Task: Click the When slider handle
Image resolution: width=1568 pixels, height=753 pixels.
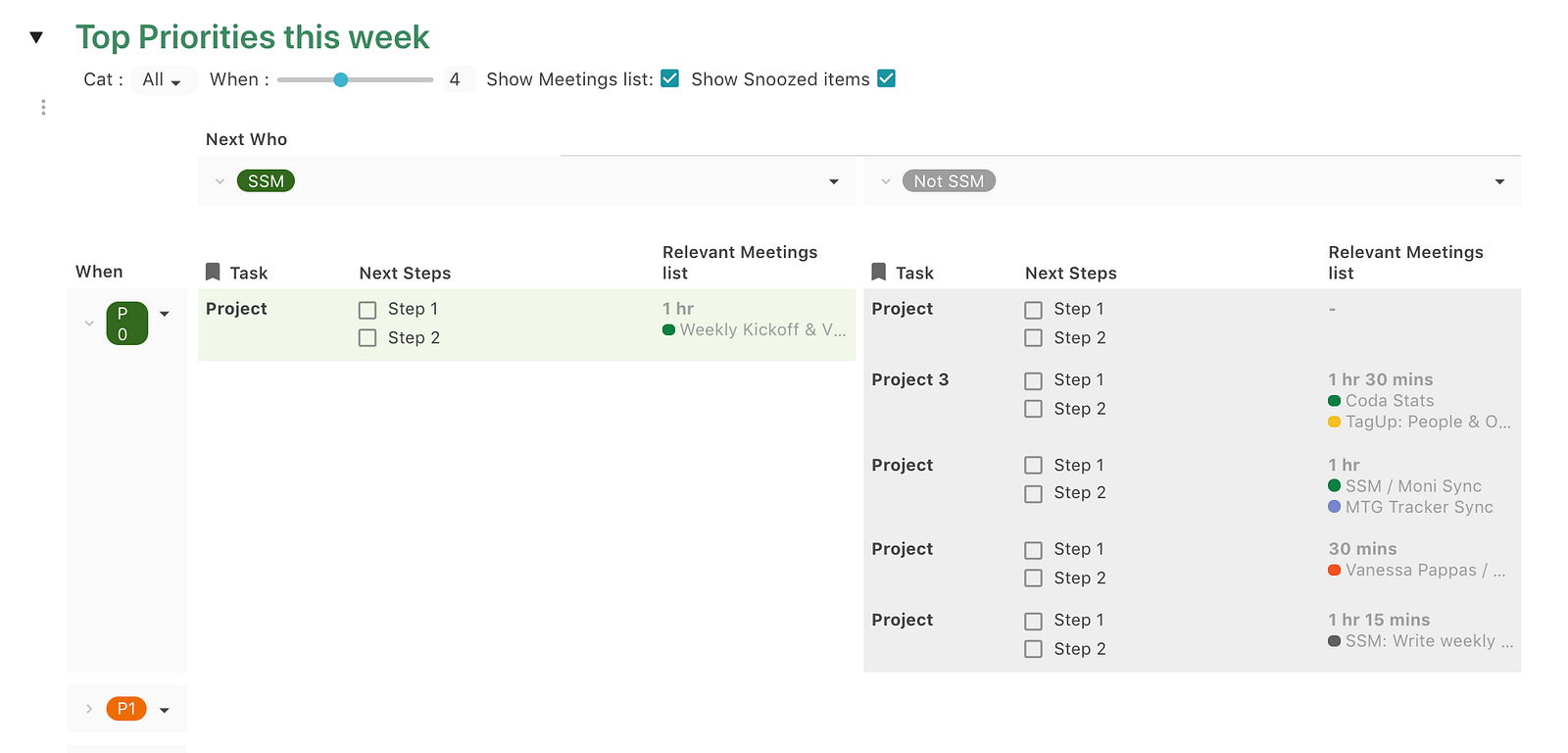Action: tap(340, 79)
